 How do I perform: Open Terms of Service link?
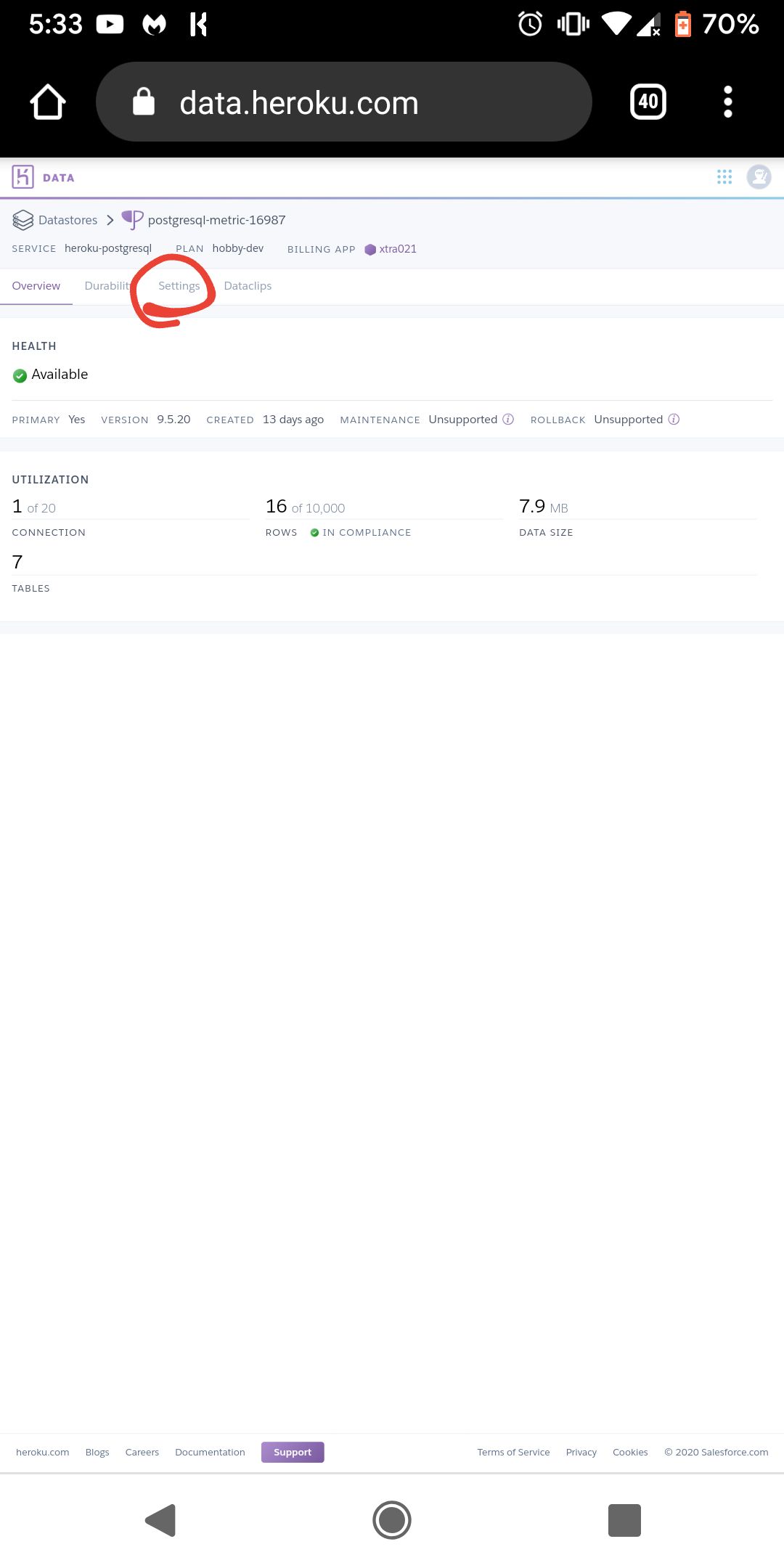tap(513, 1452)
